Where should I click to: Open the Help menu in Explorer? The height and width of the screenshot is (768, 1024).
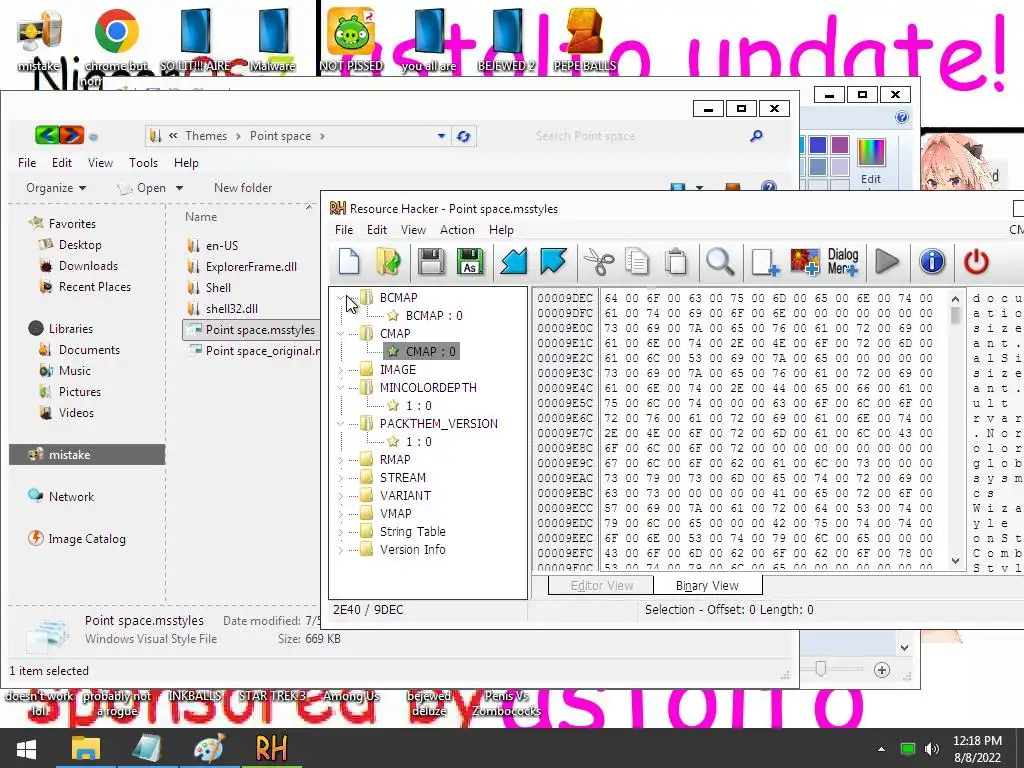point(186,163)
